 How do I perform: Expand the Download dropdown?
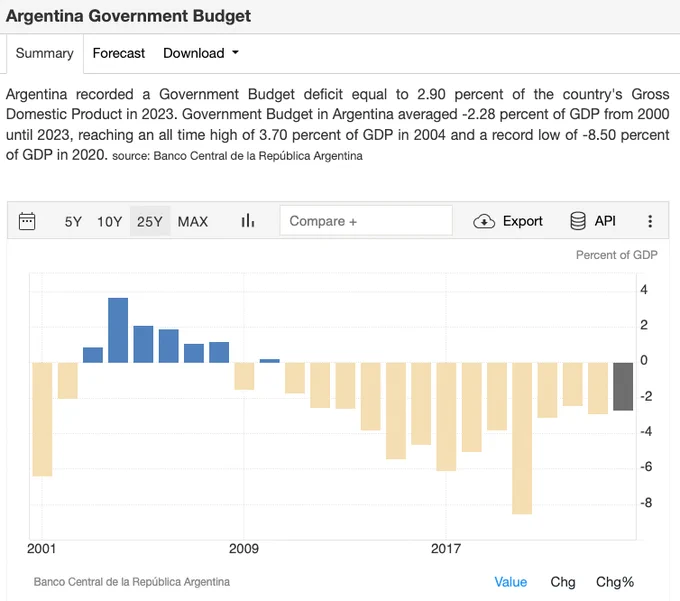[201, 53]
